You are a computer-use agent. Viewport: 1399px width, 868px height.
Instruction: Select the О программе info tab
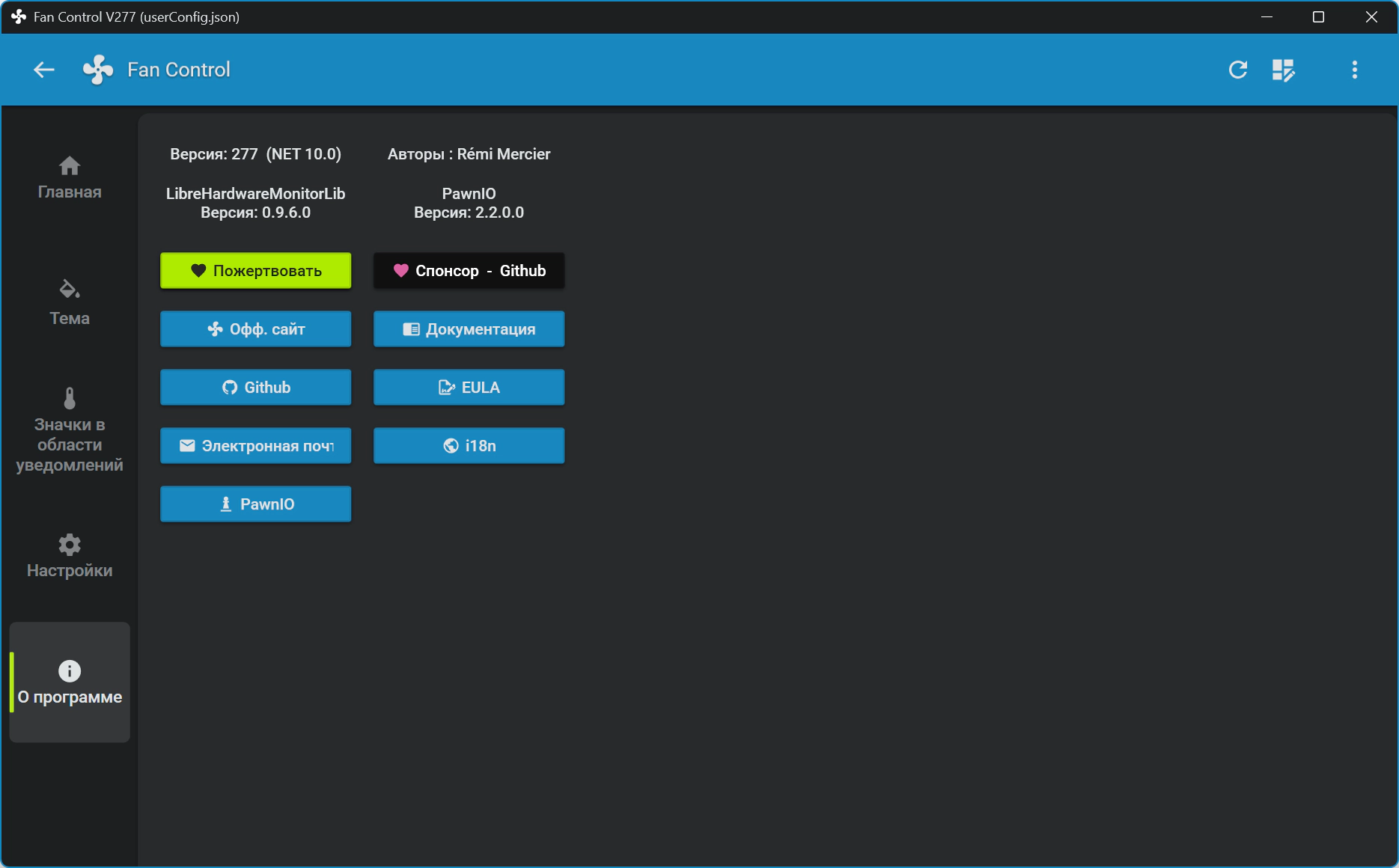point(70,682)
